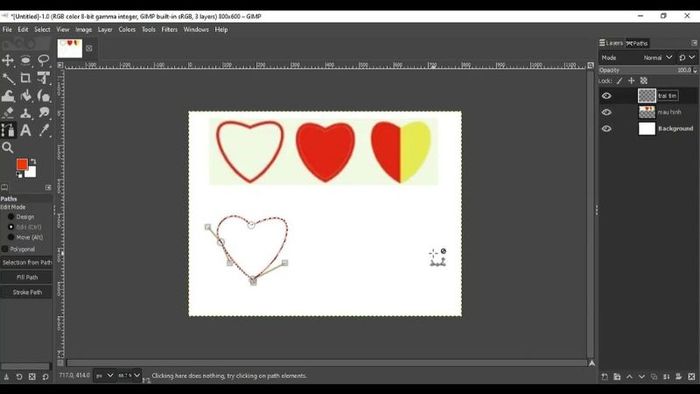
Task: Open the Colors menu
Action: tap(127, 29)
